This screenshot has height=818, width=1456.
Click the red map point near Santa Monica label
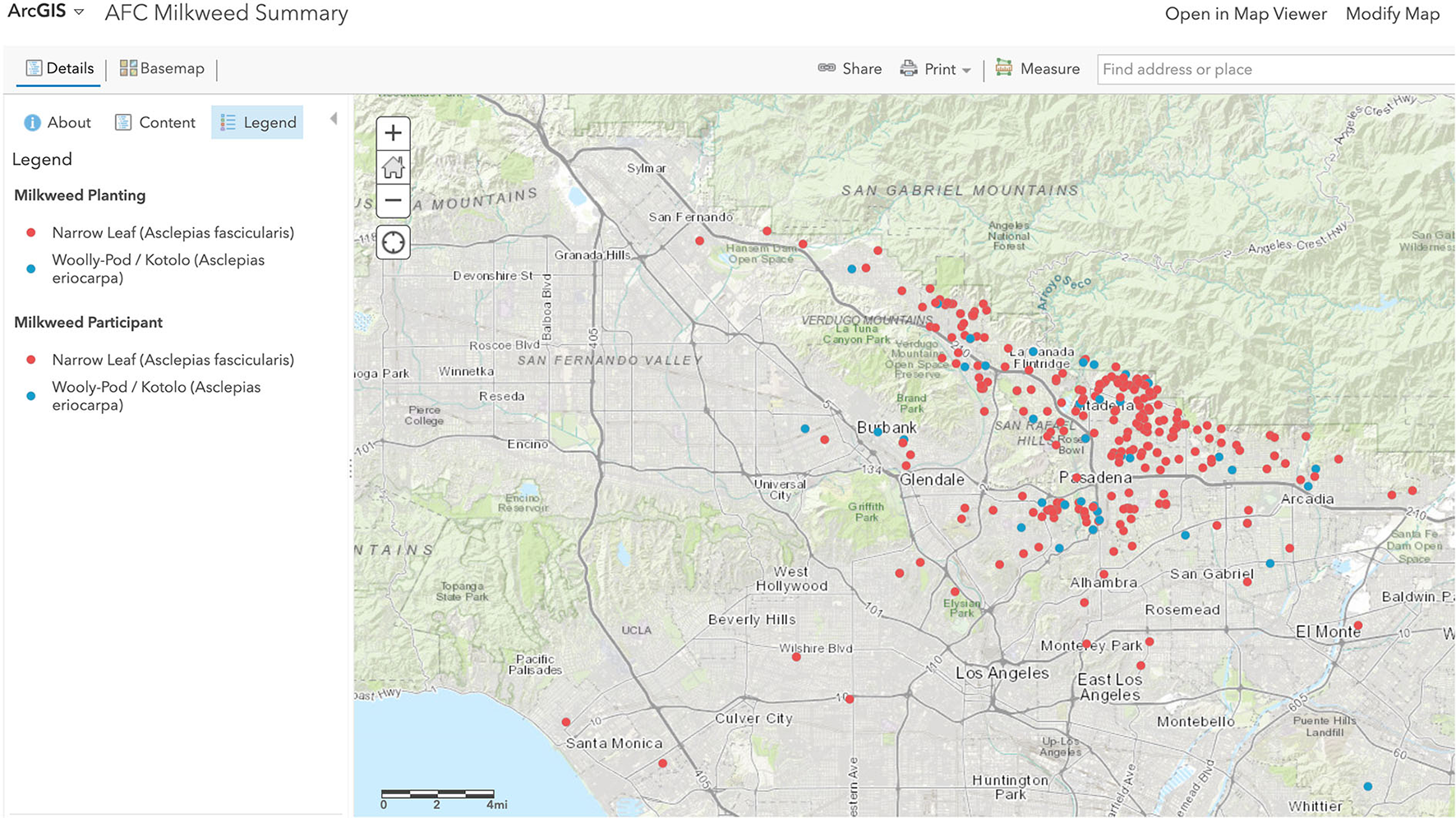[x=566, y=722]
